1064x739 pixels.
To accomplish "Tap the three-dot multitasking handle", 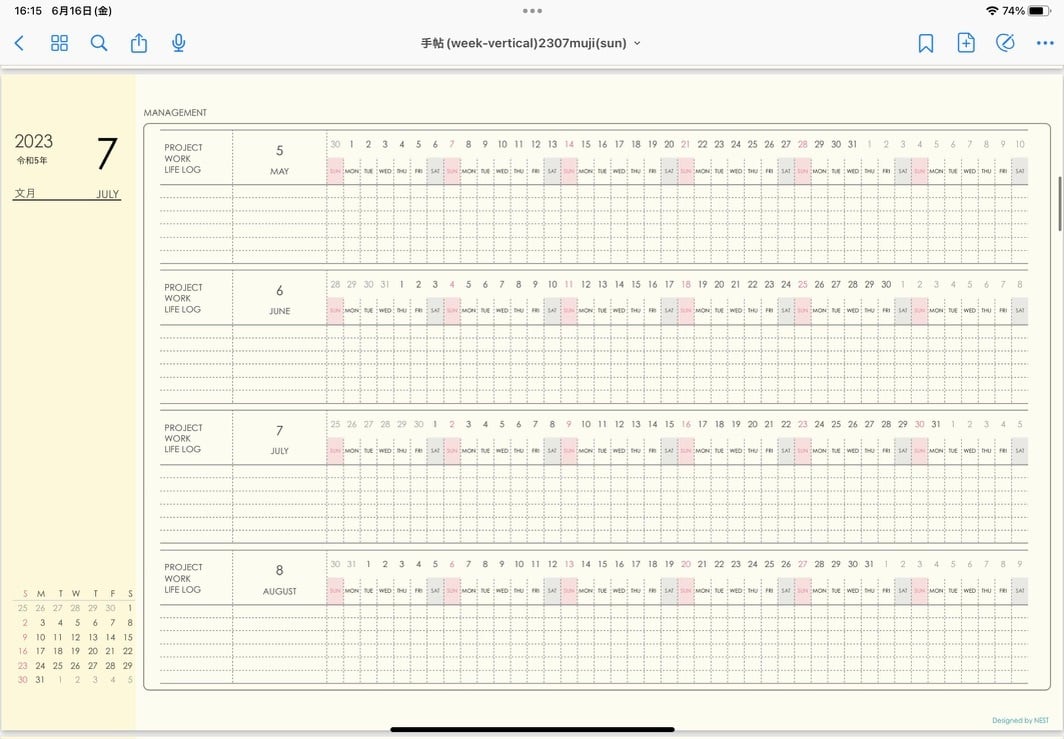I will coord(532,11).
